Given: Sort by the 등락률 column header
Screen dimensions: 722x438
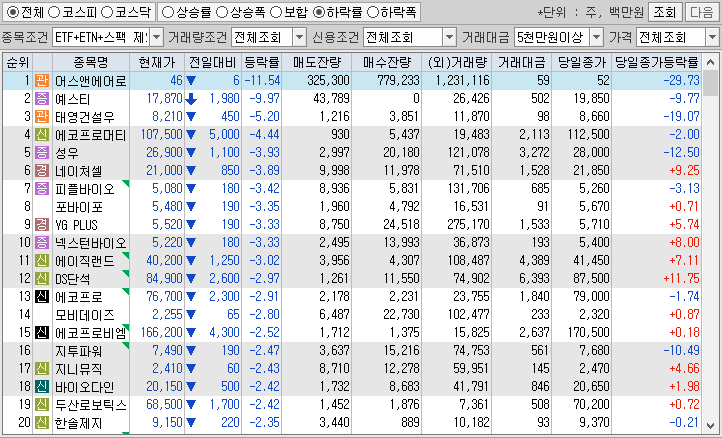Looking at the screenshot, I should [262, 62].
